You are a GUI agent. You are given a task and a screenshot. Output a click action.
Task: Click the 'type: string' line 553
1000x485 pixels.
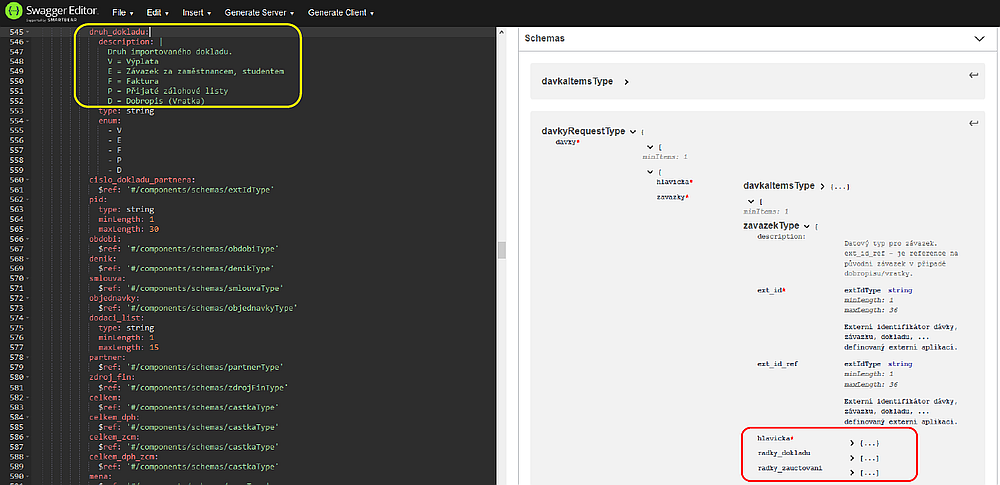(126, 110)
